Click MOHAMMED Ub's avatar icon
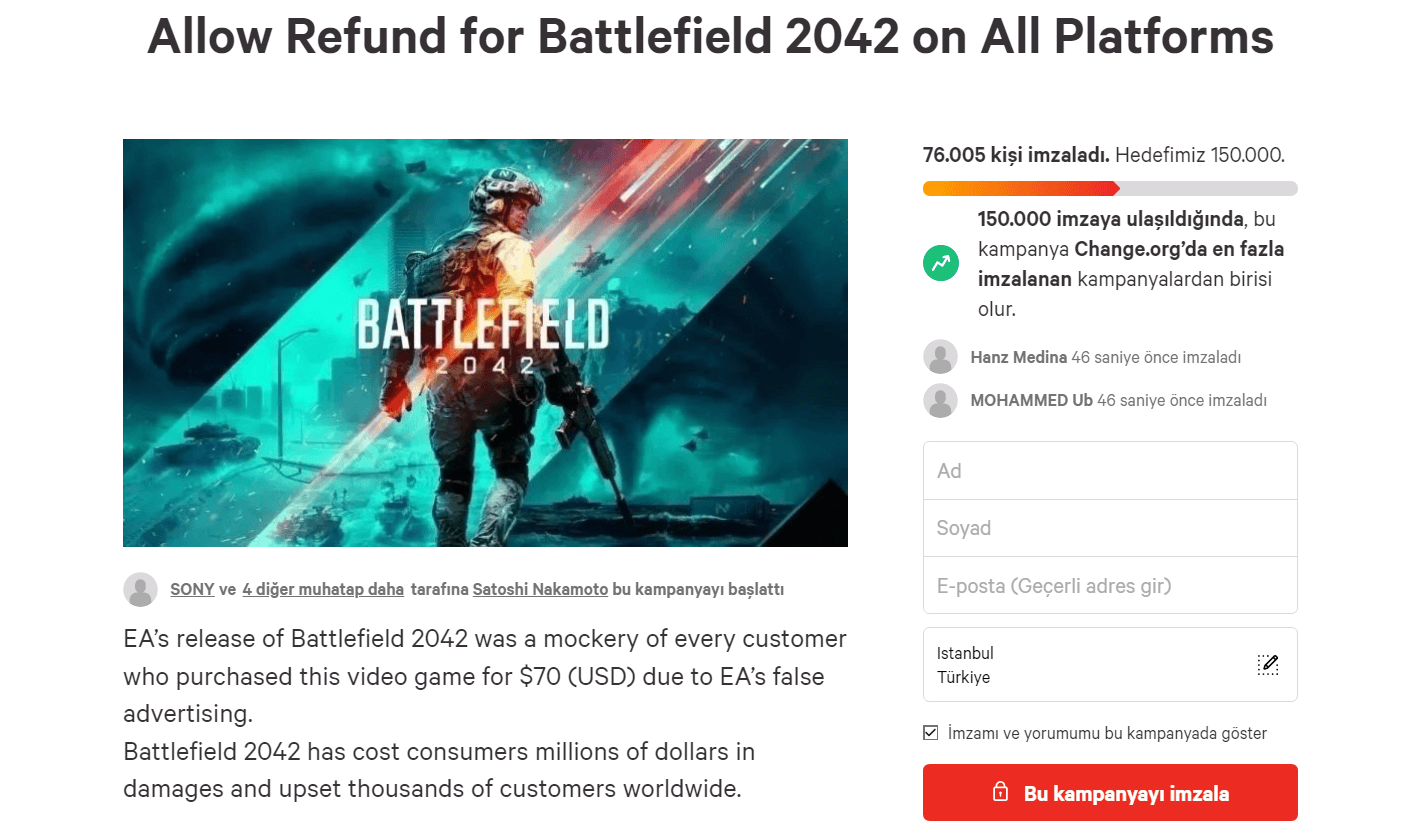Viewport: 1402px width, 828px height. pos(940,401)
